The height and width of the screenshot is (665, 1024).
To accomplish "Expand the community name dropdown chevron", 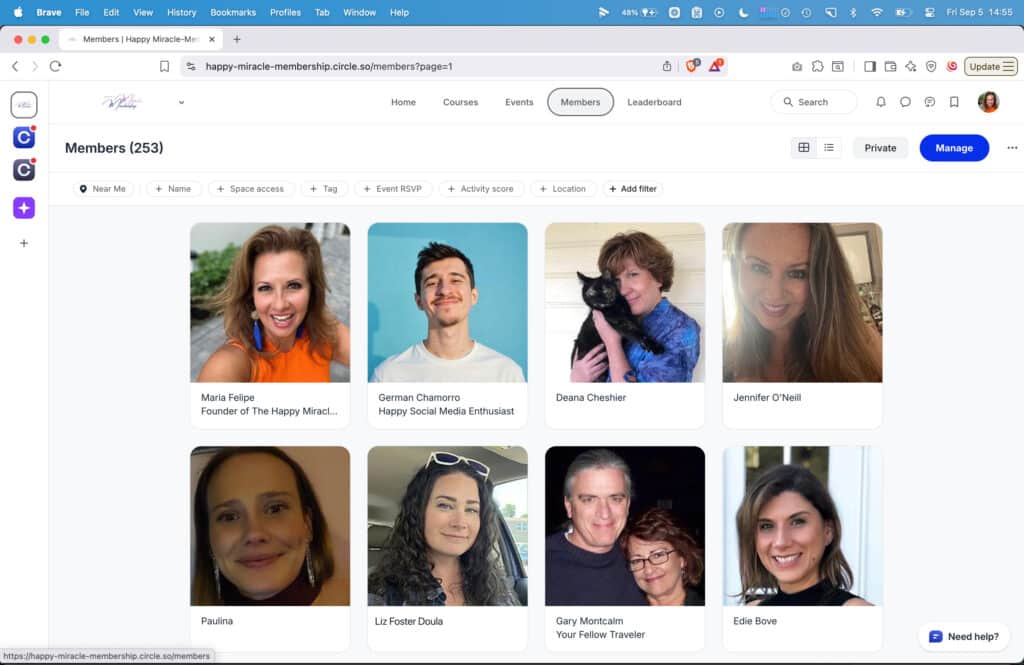I will pos(181,102).
